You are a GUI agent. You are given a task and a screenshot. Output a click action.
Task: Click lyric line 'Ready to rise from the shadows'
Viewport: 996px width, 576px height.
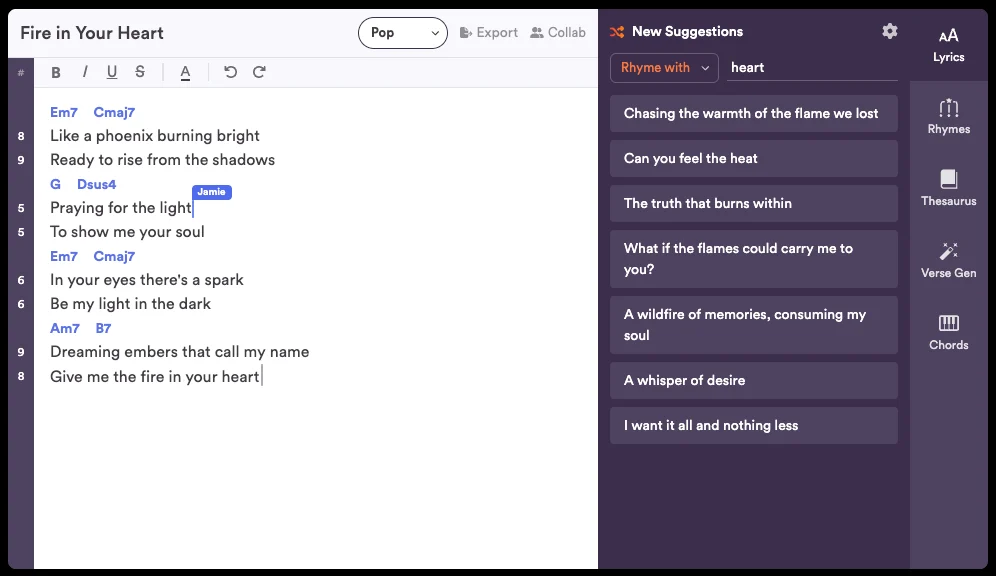(x=163, y=160)
